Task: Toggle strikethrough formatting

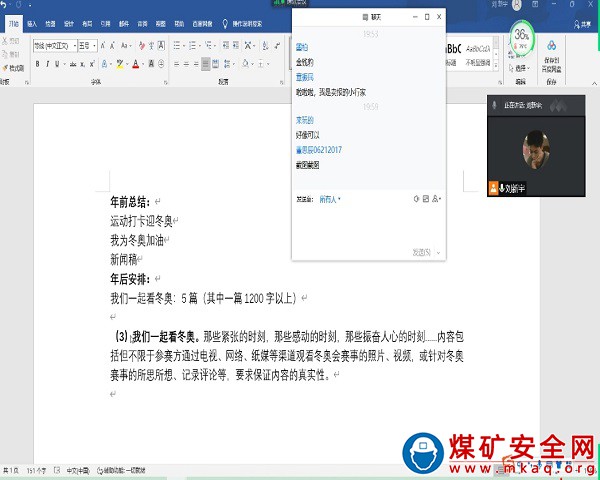Action: tap(73, 64)
